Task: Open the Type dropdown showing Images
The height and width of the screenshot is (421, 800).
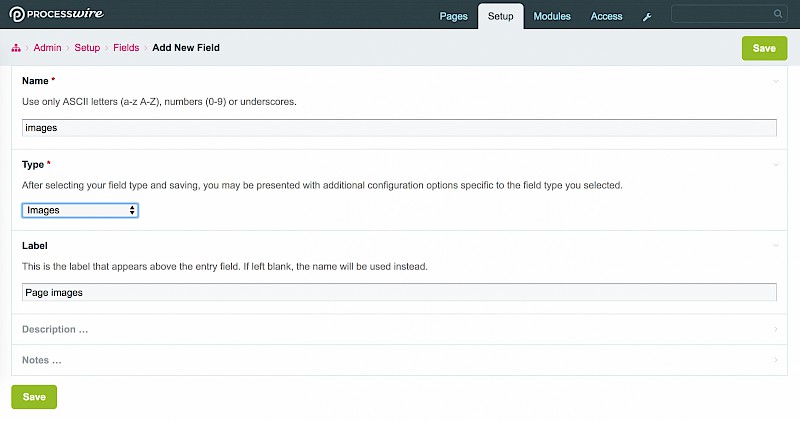Action: click(x=80, y=210)
